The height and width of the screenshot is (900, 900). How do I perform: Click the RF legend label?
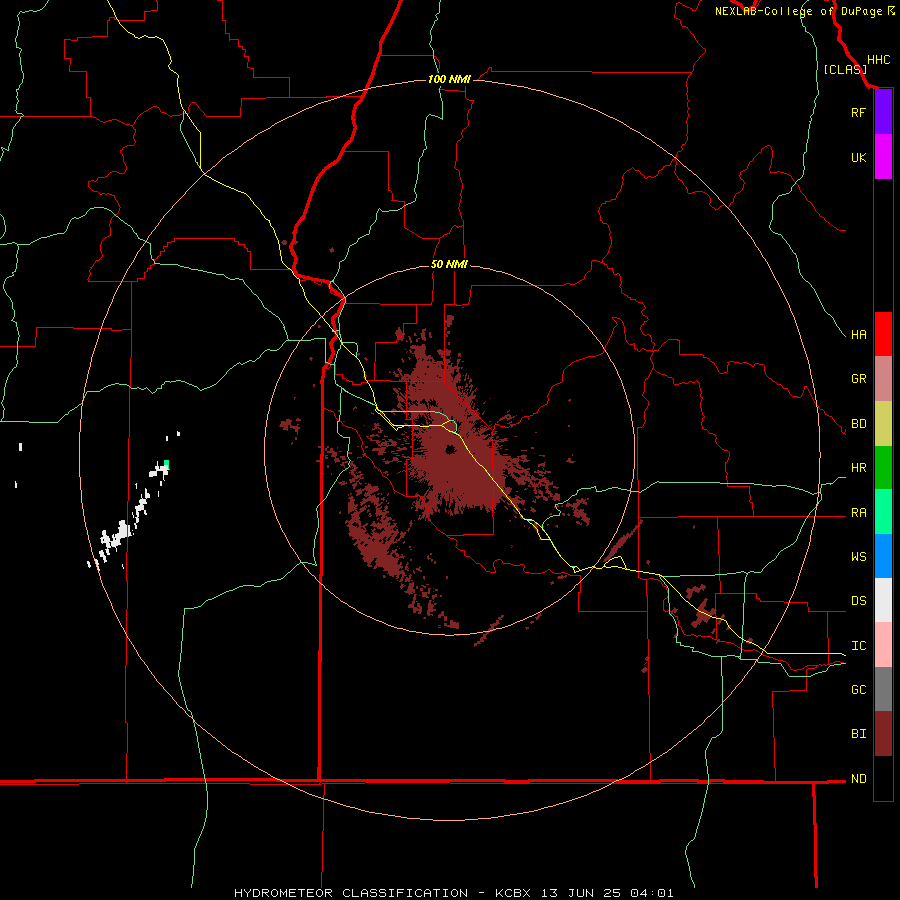(x=858, y=112)
